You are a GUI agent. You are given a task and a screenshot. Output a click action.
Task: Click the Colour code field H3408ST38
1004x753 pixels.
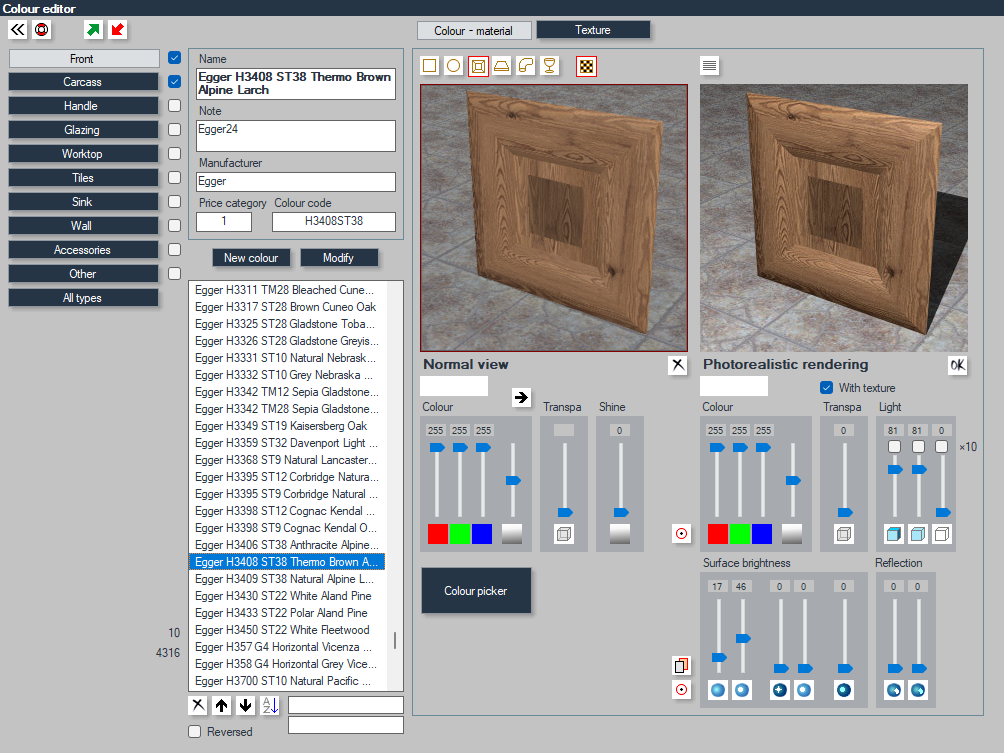(x=334, y=222)
